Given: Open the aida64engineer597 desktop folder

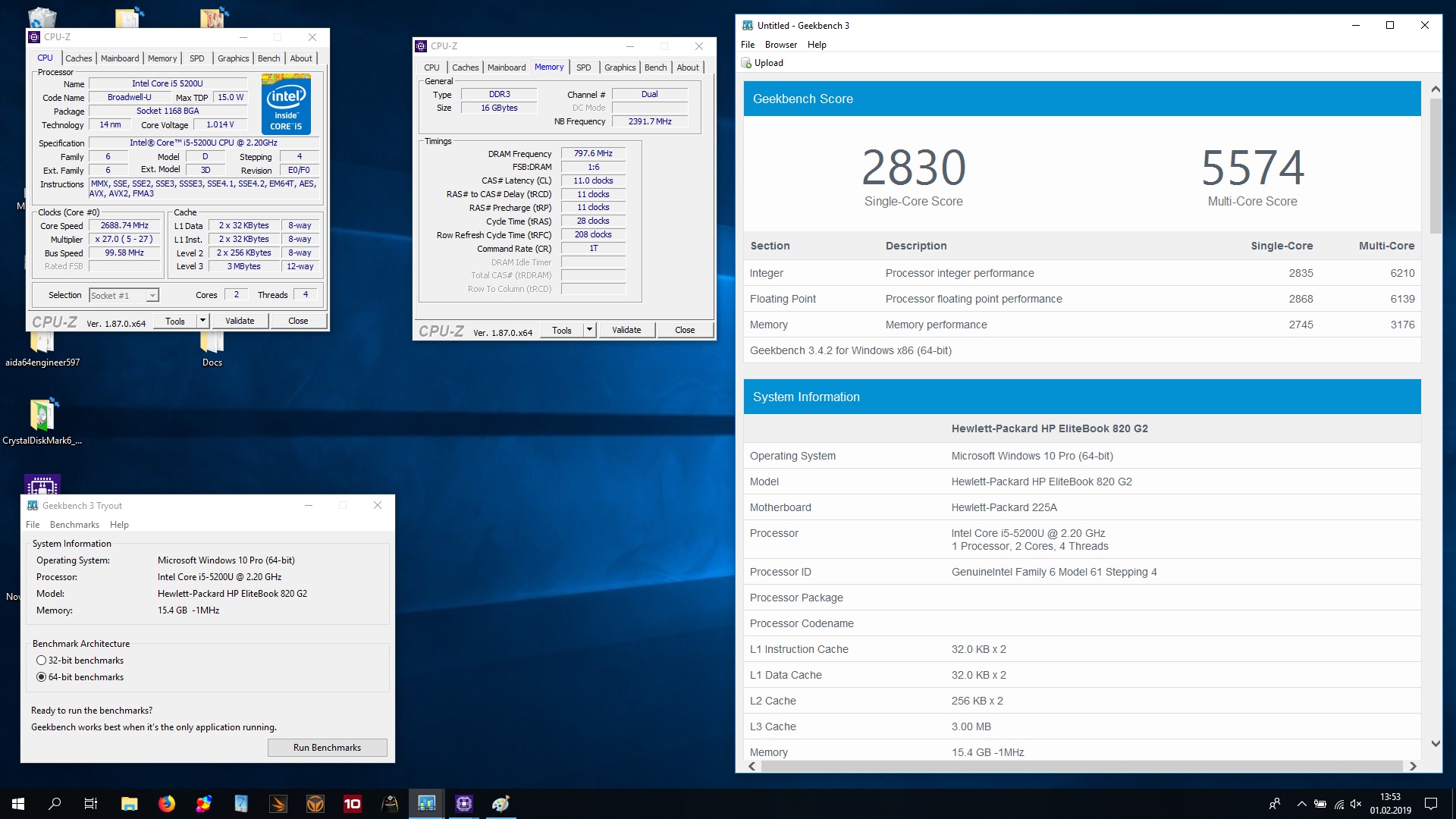Looking at the screenshot, I should coord(42,351).
